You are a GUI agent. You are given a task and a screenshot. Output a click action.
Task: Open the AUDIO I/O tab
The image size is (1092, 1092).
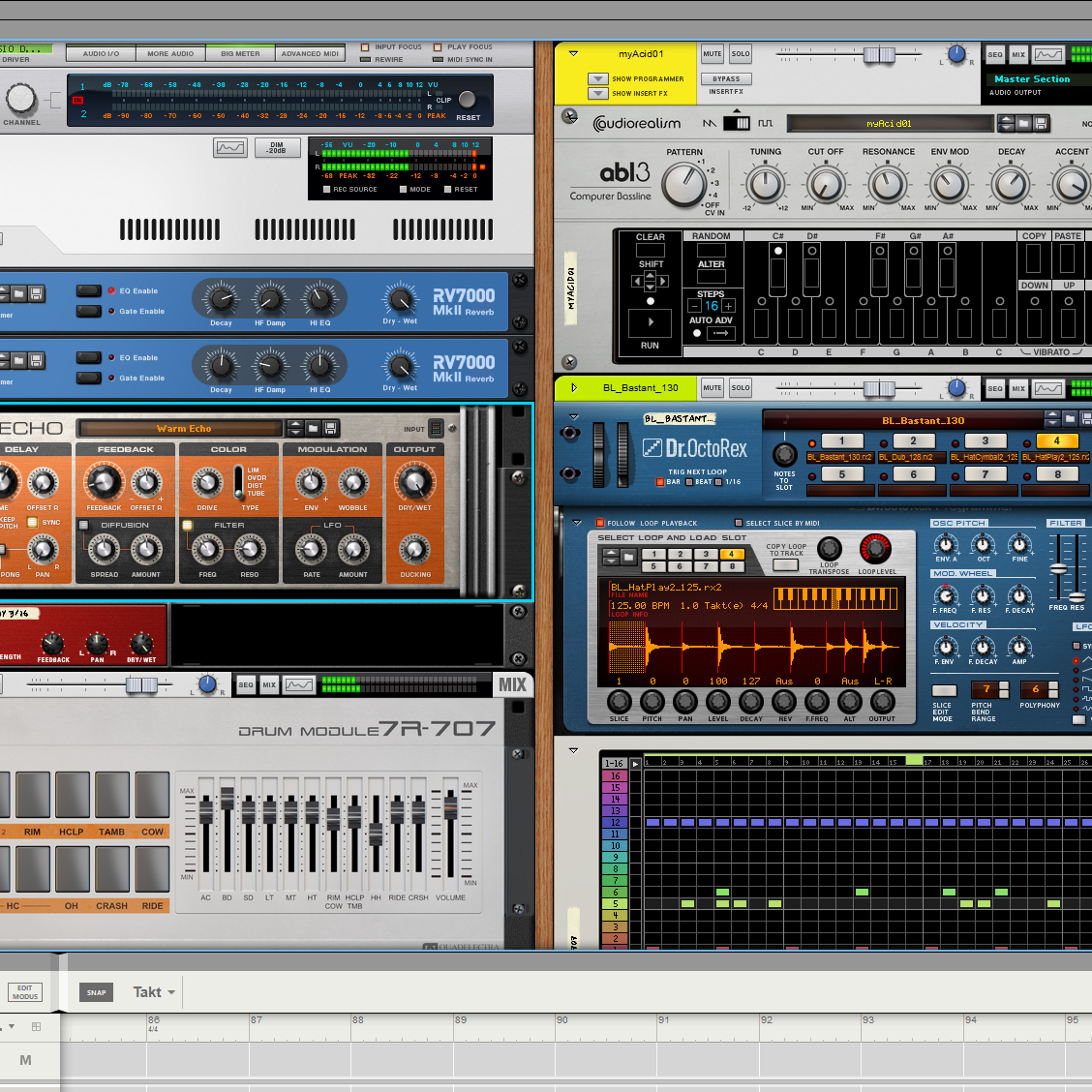(101, 54)
